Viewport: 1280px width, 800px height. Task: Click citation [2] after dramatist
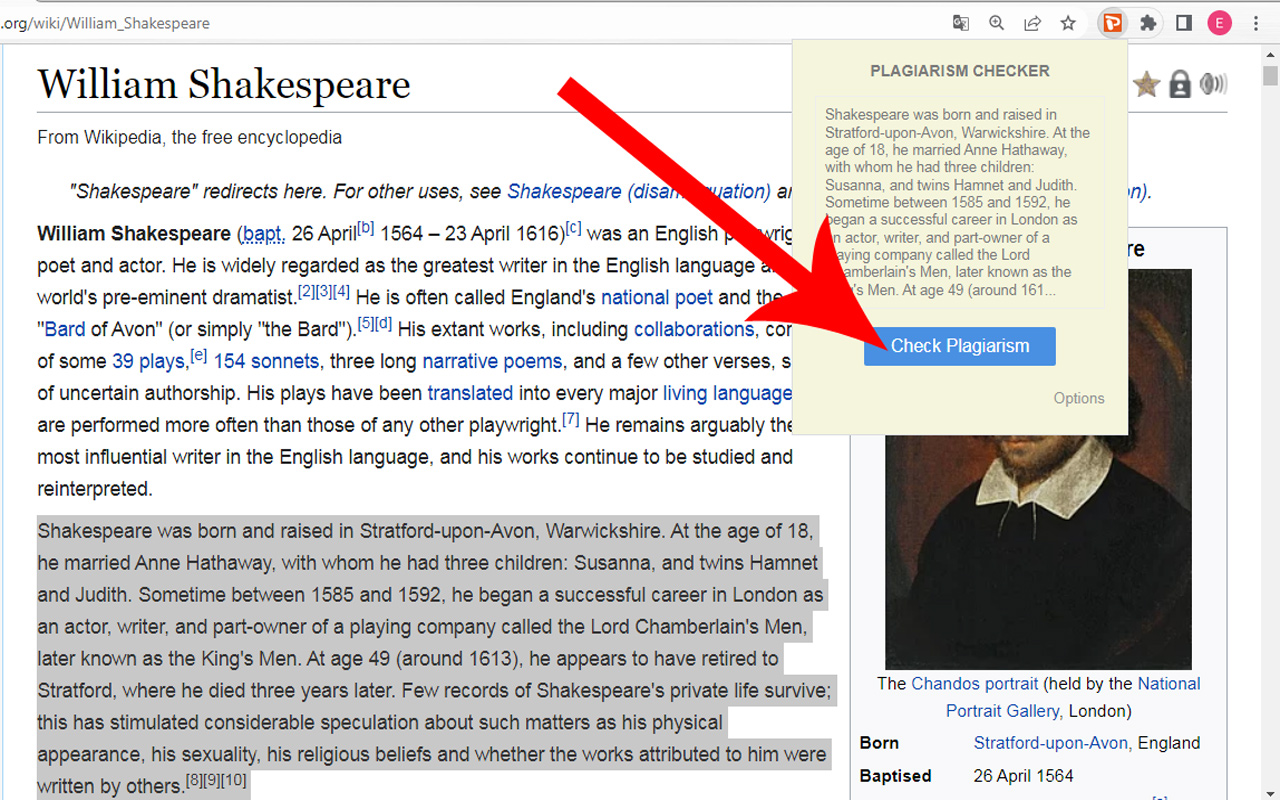point(306,291)
